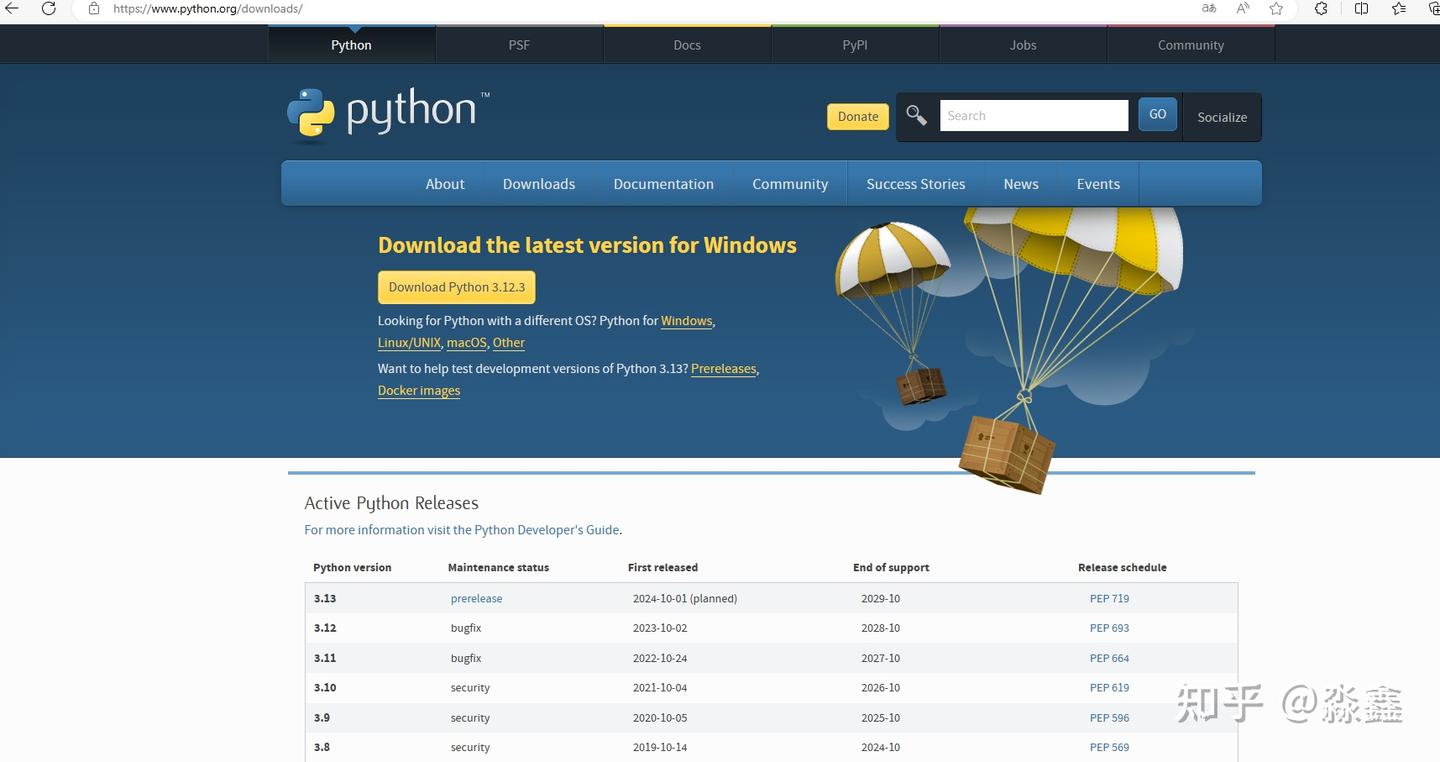This screenshot has height=762, width=1440.
Task: Visit the Python Developer's Guide link
Action: pos(546,529)
